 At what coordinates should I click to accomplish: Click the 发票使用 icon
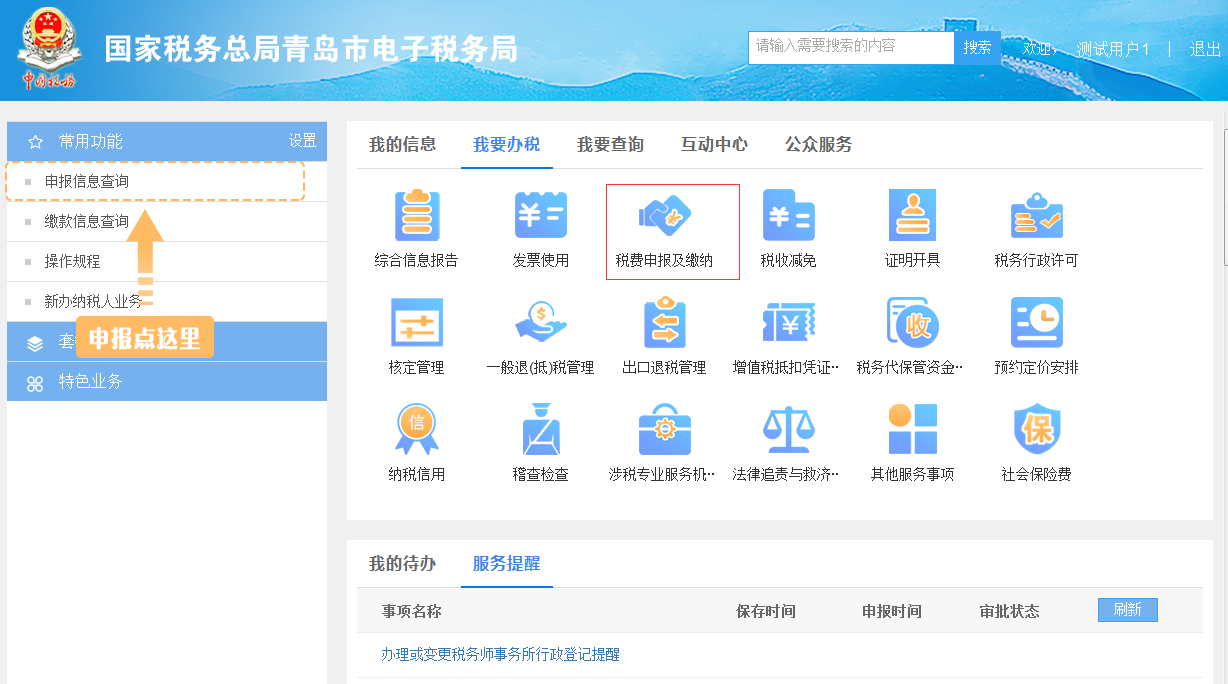pyautogui.click(x=540, y=216)
